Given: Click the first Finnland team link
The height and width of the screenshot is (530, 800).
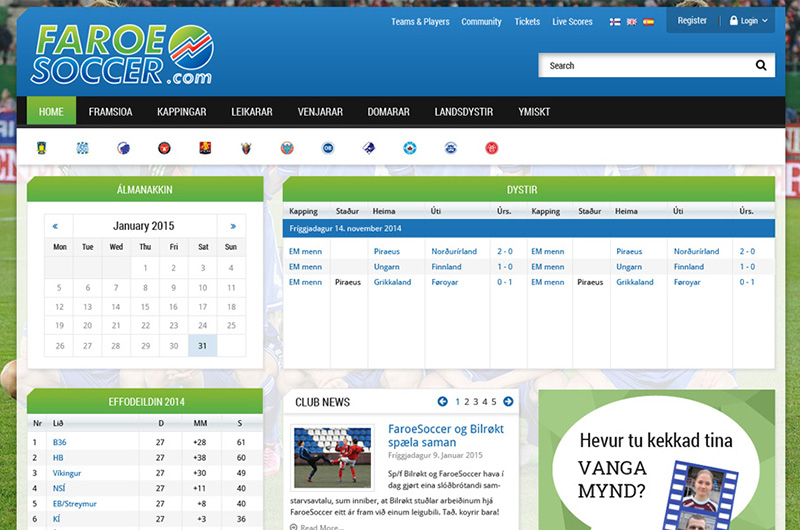Looking at the screenshot, I should click(x=446, y=267).
